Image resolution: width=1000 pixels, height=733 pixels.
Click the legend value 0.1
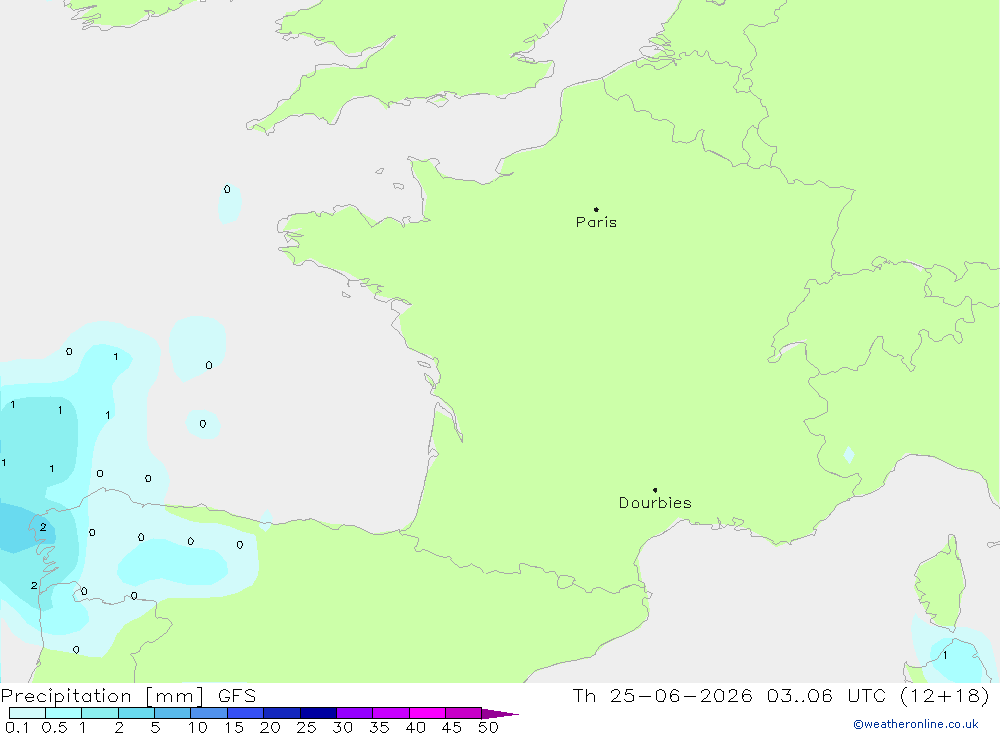[17, 727]
